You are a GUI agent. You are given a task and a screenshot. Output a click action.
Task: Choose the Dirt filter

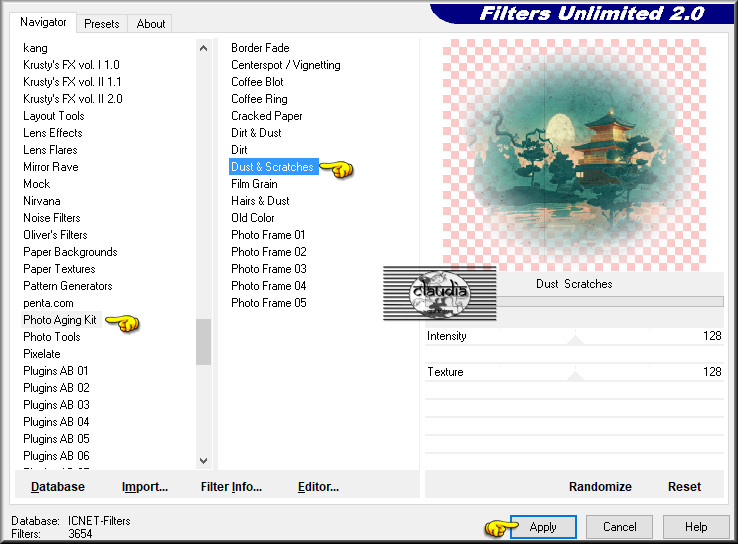coord(239,150)
